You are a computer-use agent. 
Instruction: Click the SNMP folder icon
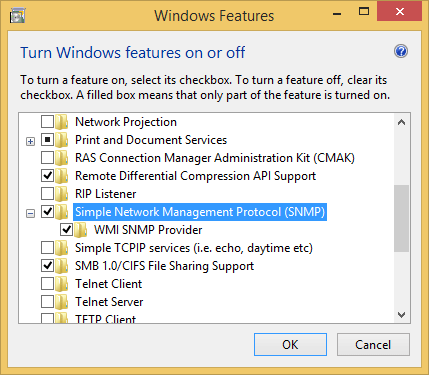point(62,212)
